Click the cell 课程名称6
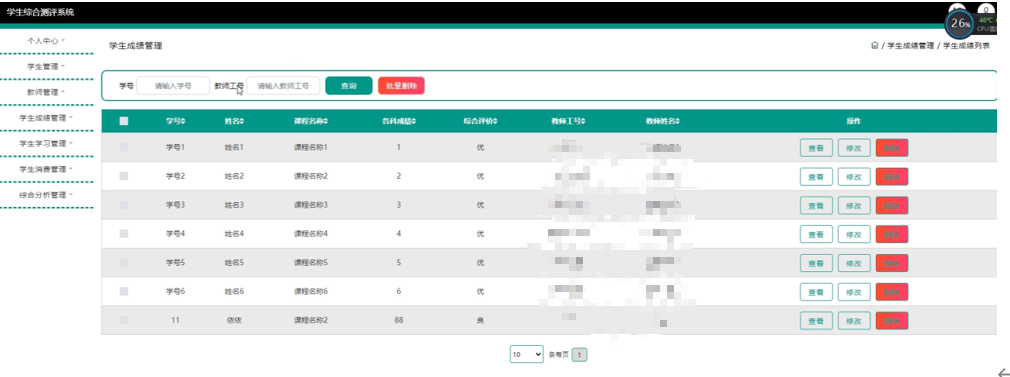 point(310,292)
